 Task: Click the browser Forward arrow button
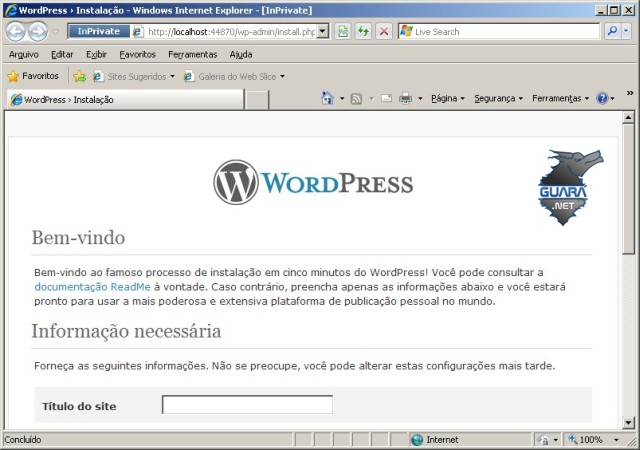pyautogui.click(x=38, y=31)
